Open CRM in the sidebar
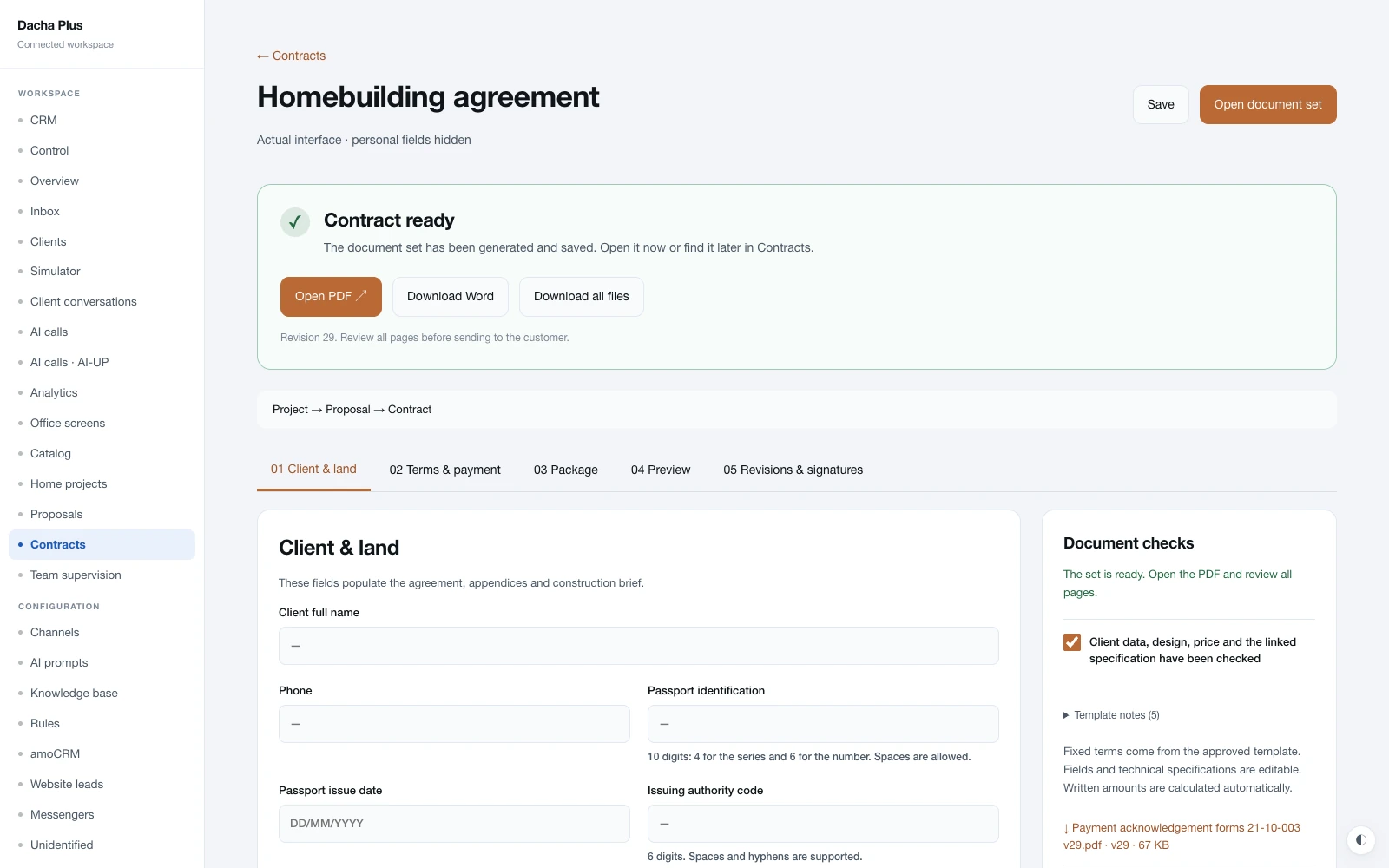The image size is (1389, 868). (102, 121)
